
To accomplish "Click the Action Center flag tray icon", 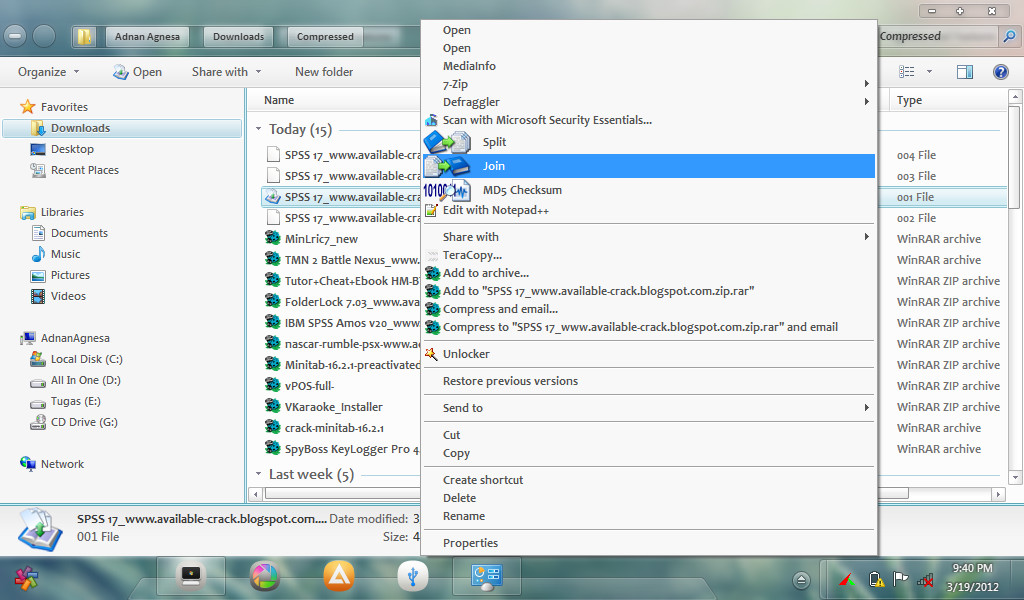I will [x=901, y=578].
